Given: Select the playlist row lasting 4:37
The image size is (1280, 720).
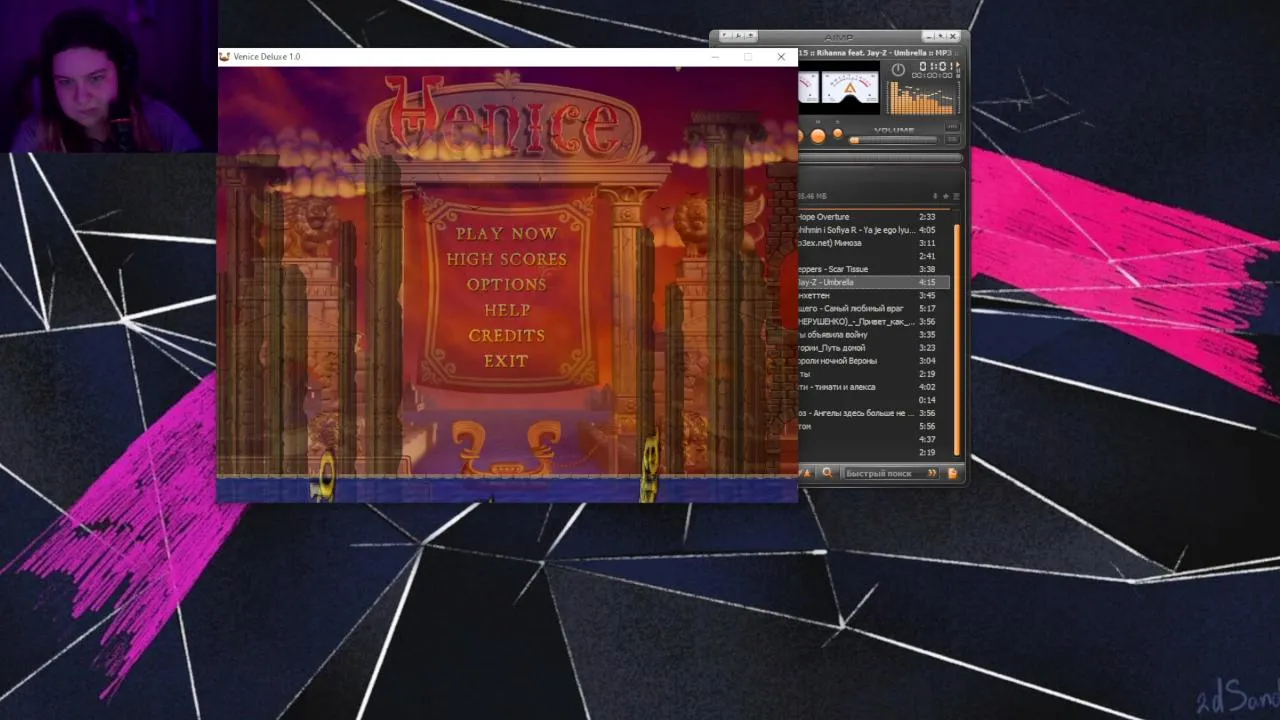Looking at the screenshot, I should coord(874,439).
